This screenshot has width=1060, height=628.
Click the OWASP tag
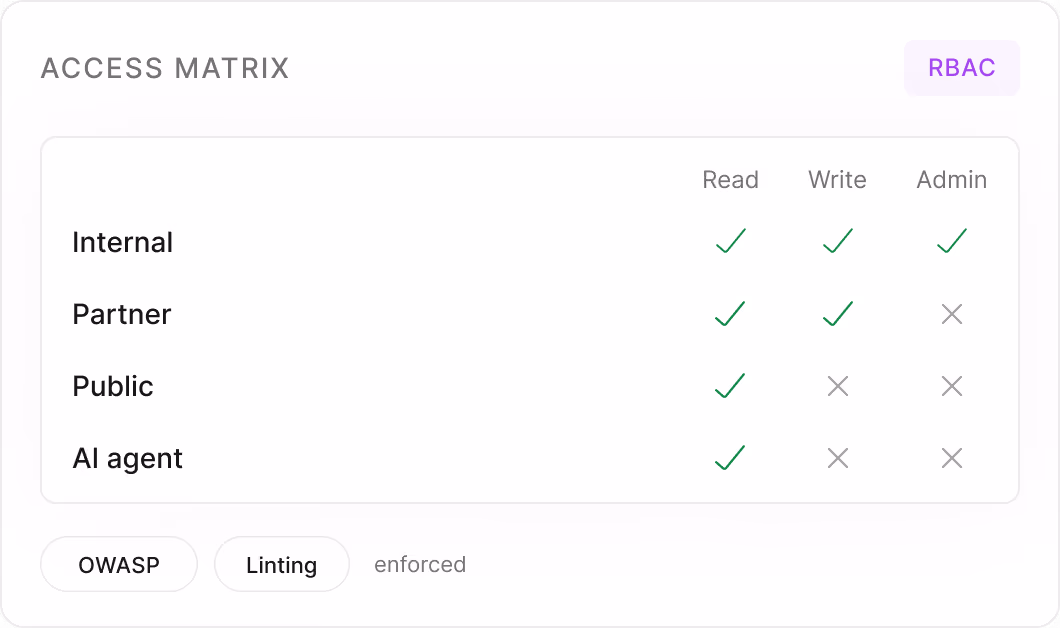pos(119,564)
